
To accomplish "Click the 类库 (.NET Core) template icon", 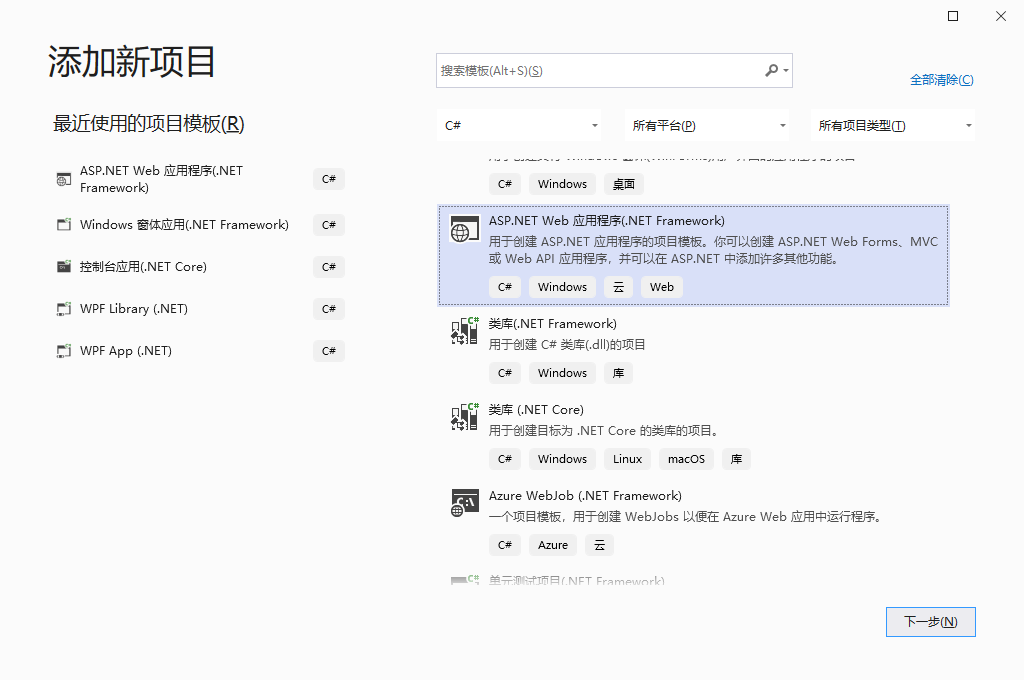I will (x=464, y=417).
